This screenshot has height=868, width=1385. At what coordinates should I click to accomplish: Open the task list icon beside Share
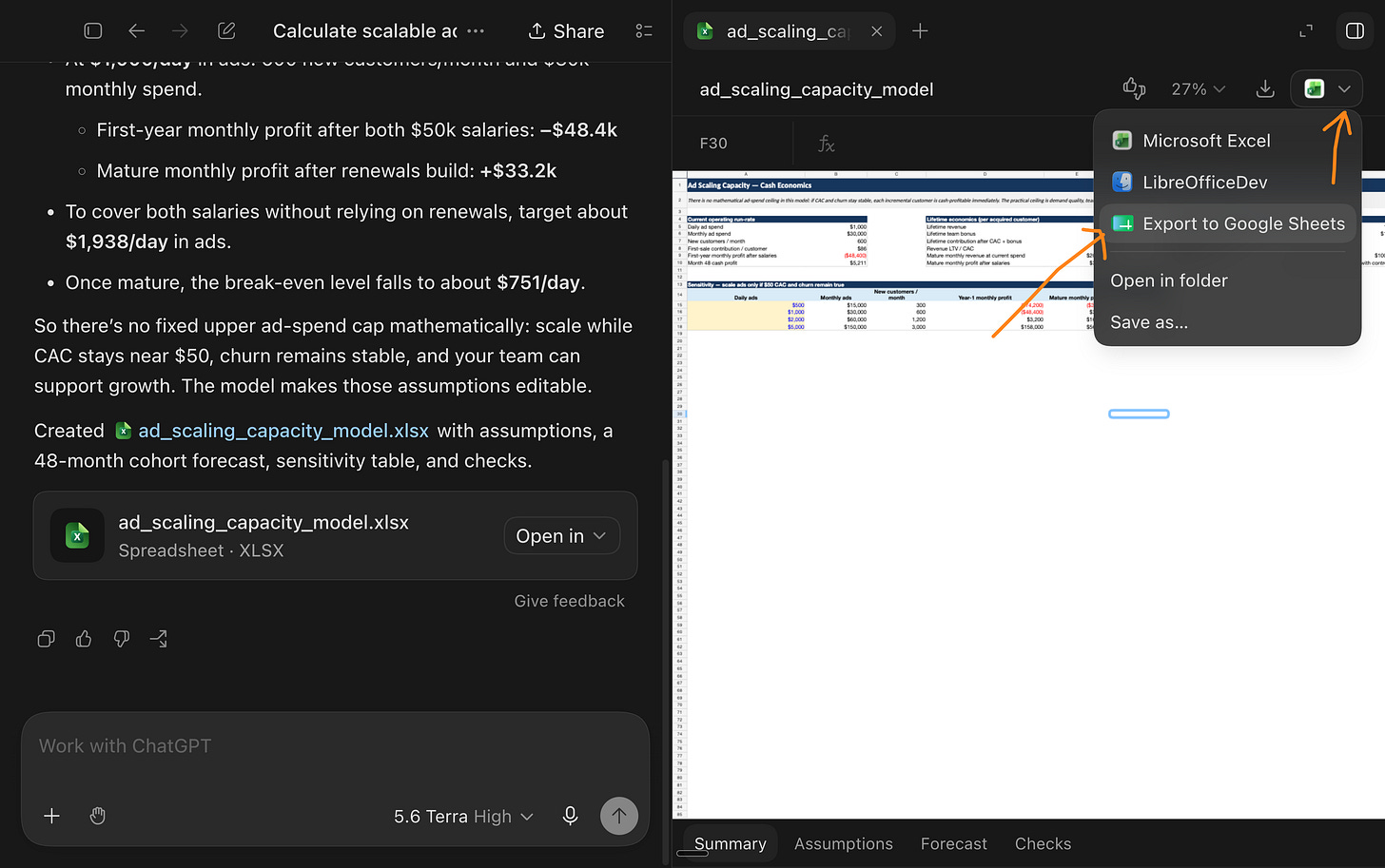644,31
